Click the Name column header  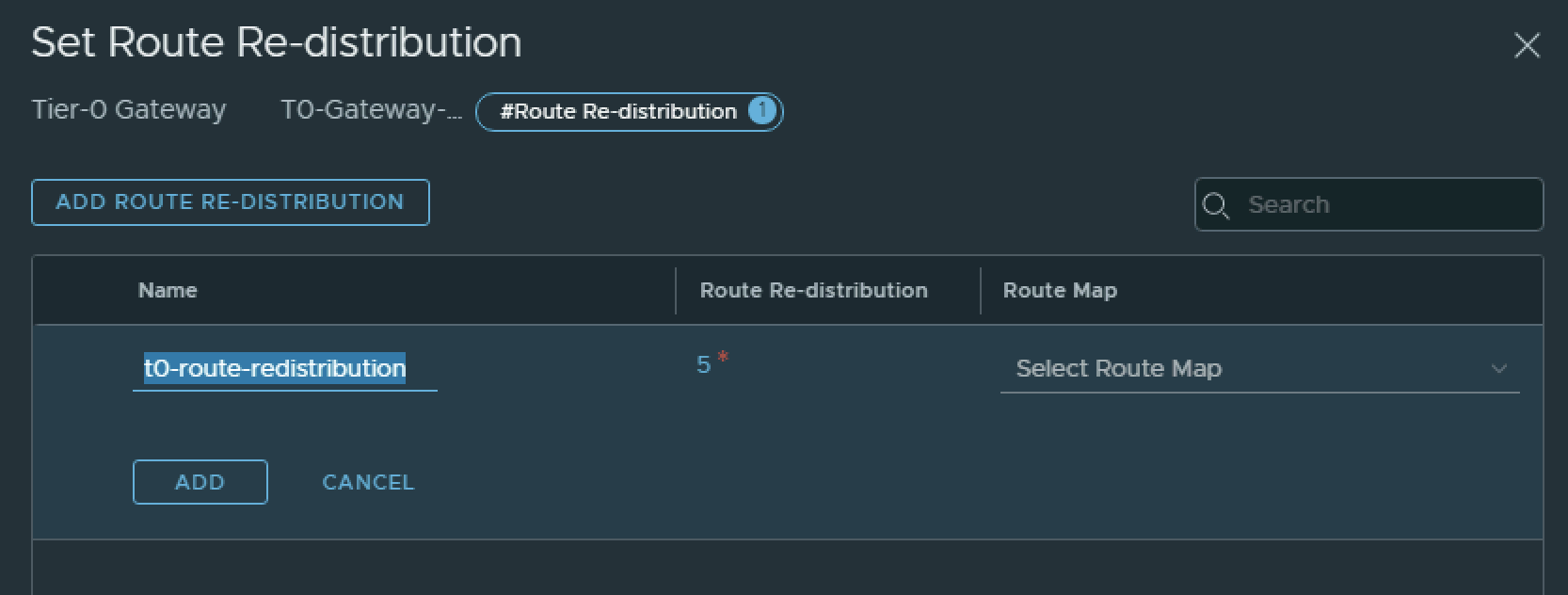click(x=168, y=291)
